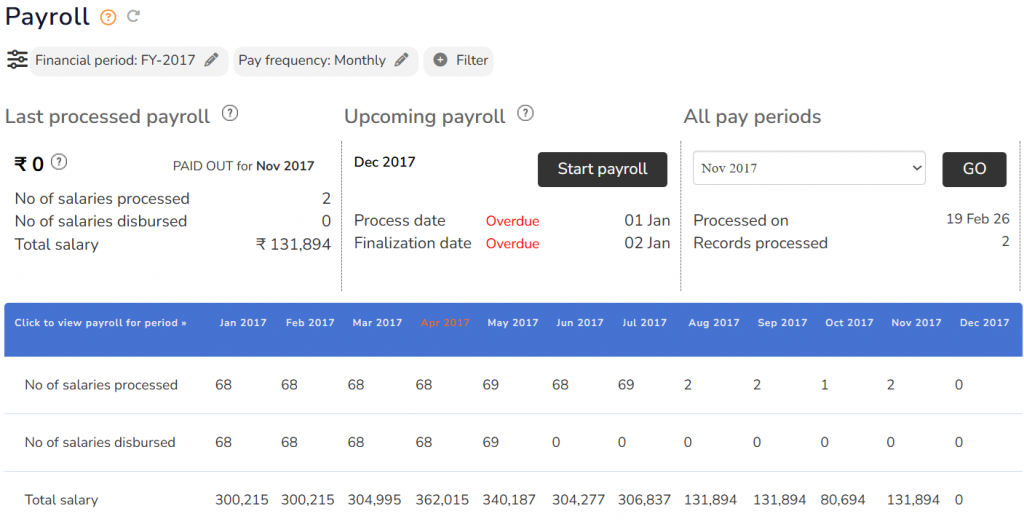
Task: Click the help icon beside Payroll title
Action: pyautogui.click(x=108, y=17)
